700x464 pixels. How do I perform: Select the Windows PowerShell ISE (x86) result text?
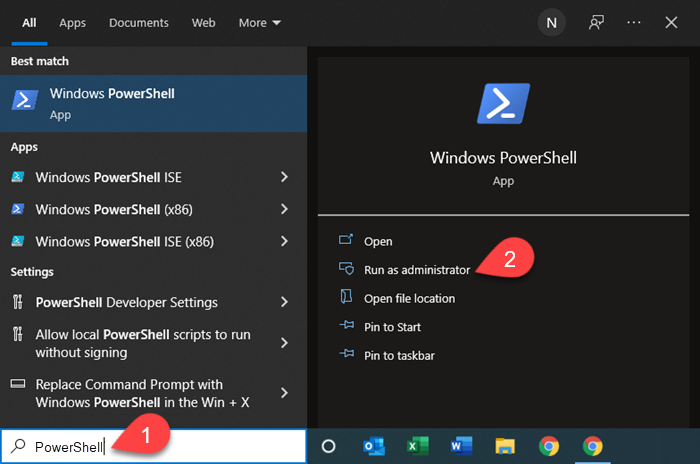point(125,242)
